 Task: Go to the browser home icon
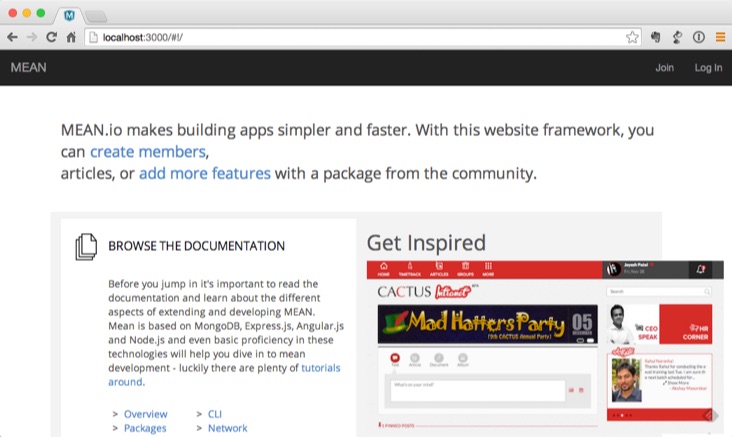[x=71, y=37]
